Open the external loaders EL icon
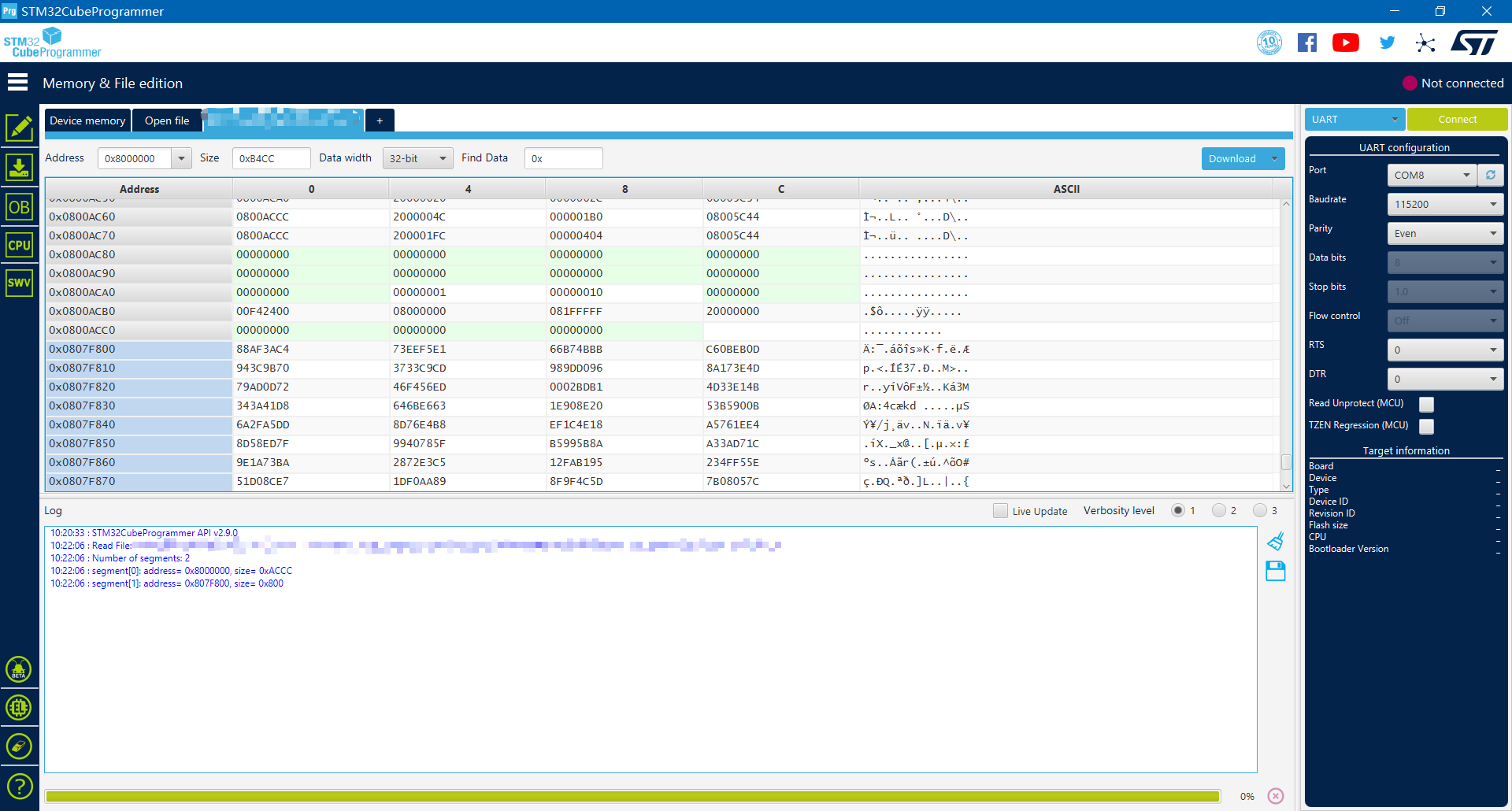This screenshot has width=1512, height=811. 19,708
